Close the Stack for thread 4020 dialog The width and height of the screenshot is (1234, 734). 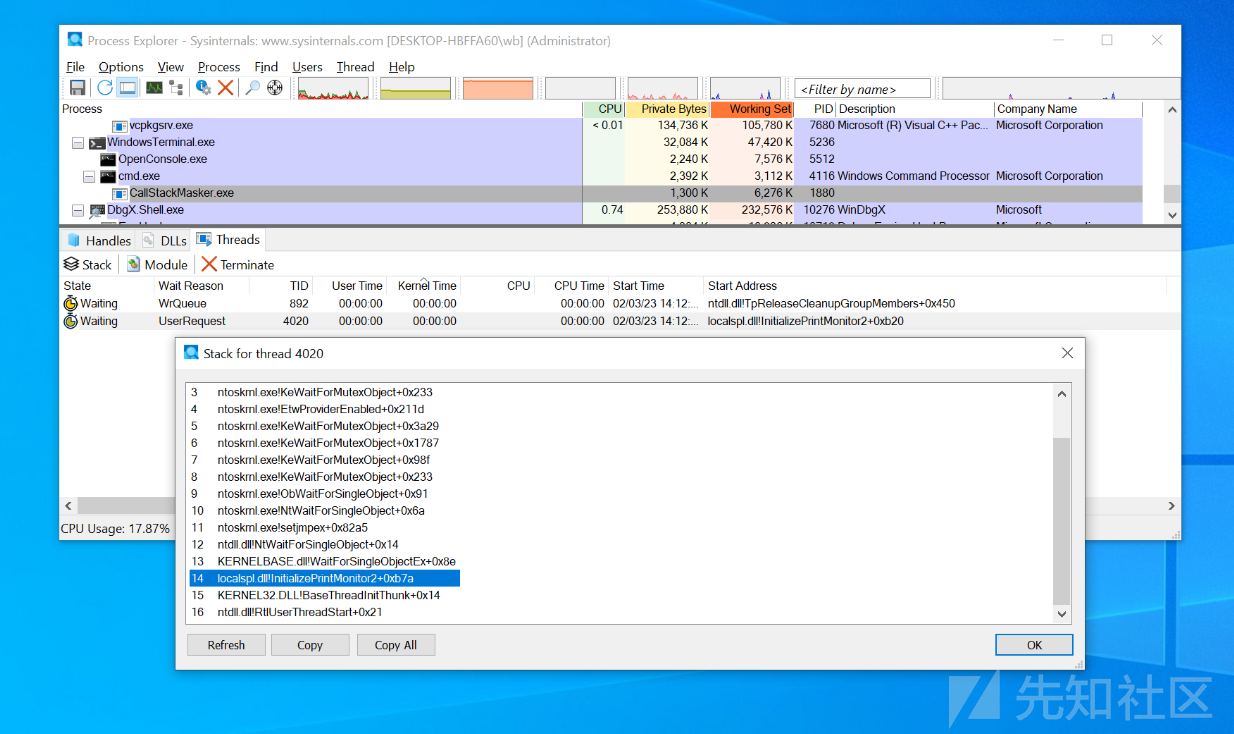click(x=1067, y=353)
